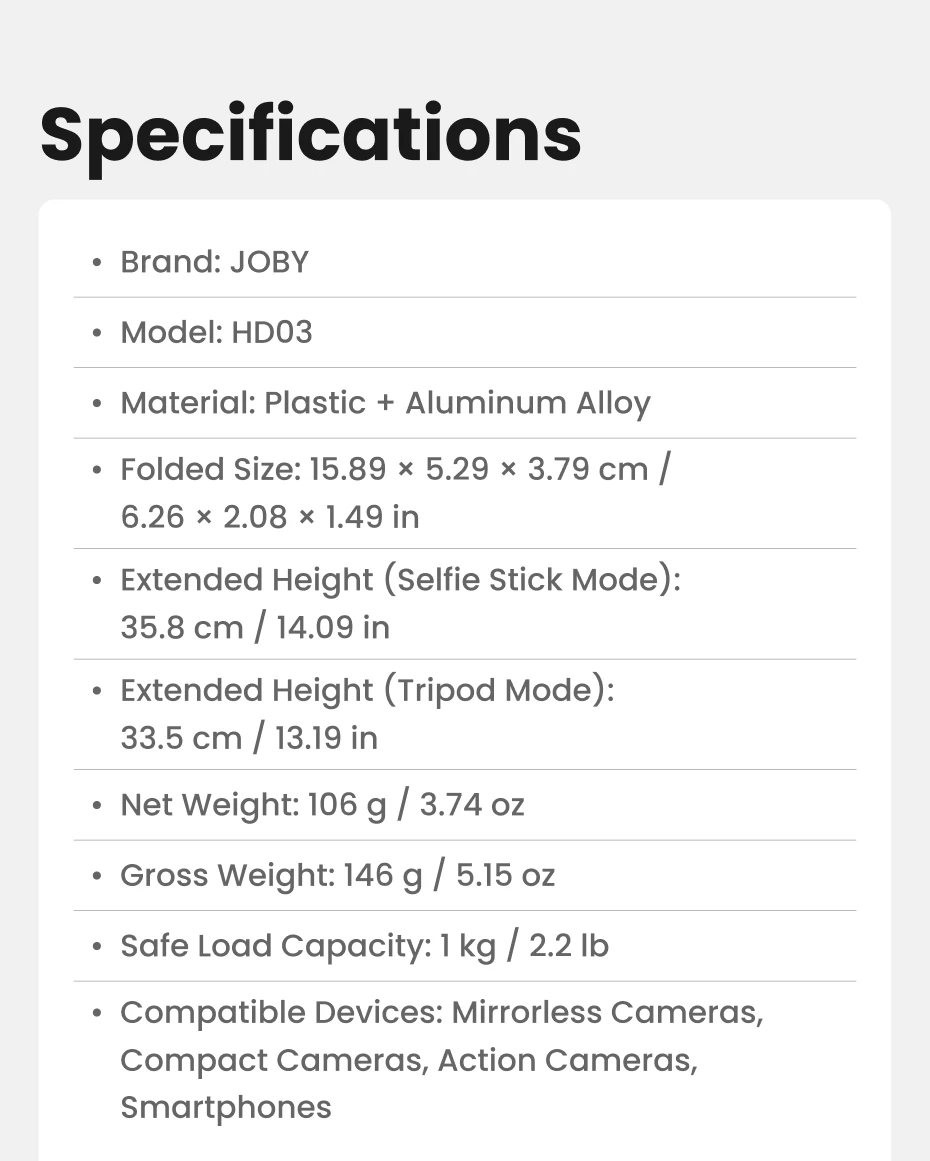930x1161 pixels.
Task: Select Extended Height (Selfie Stick Mode) label
Action: [x=401, y=580]
